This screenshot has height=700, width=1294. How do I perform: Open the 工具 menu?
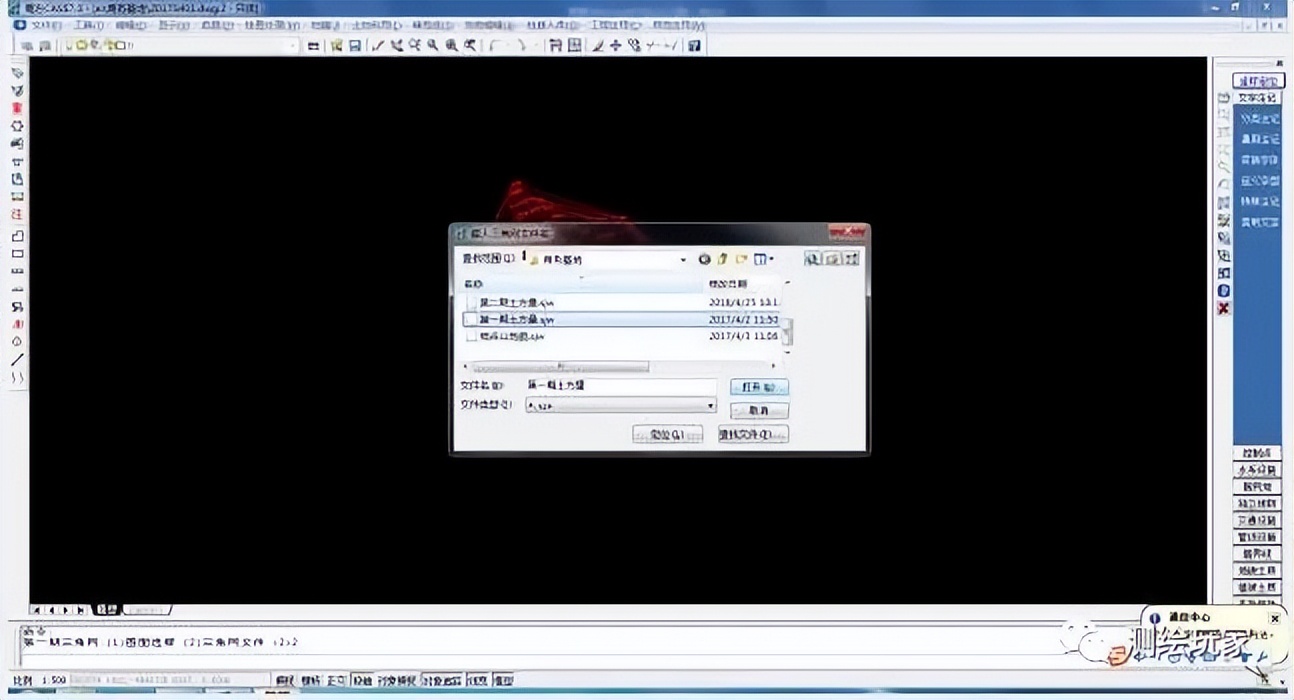(88, 25)
